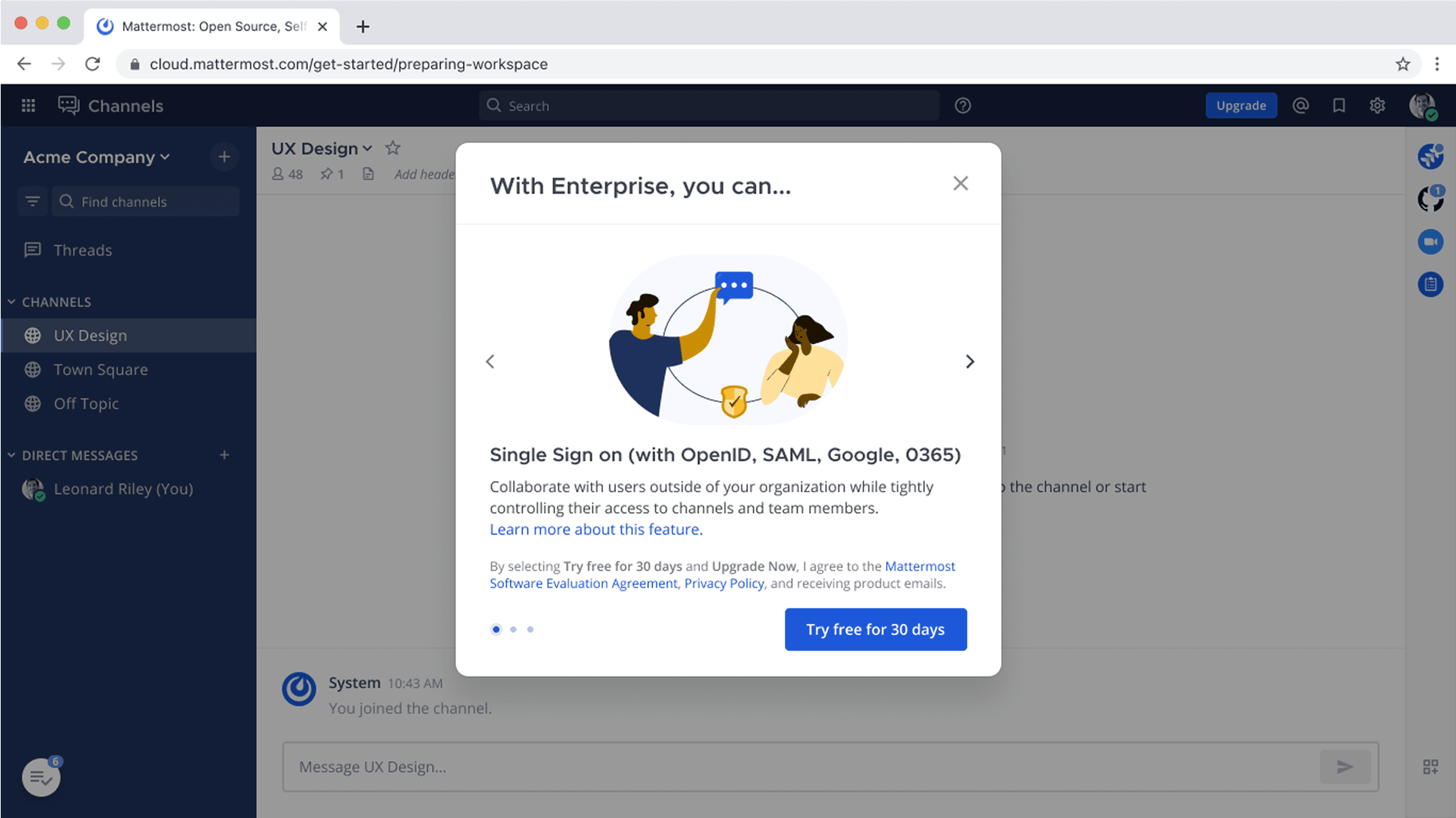
Task: Open settings gear icon in header
Action: [x=1377, y=106]
